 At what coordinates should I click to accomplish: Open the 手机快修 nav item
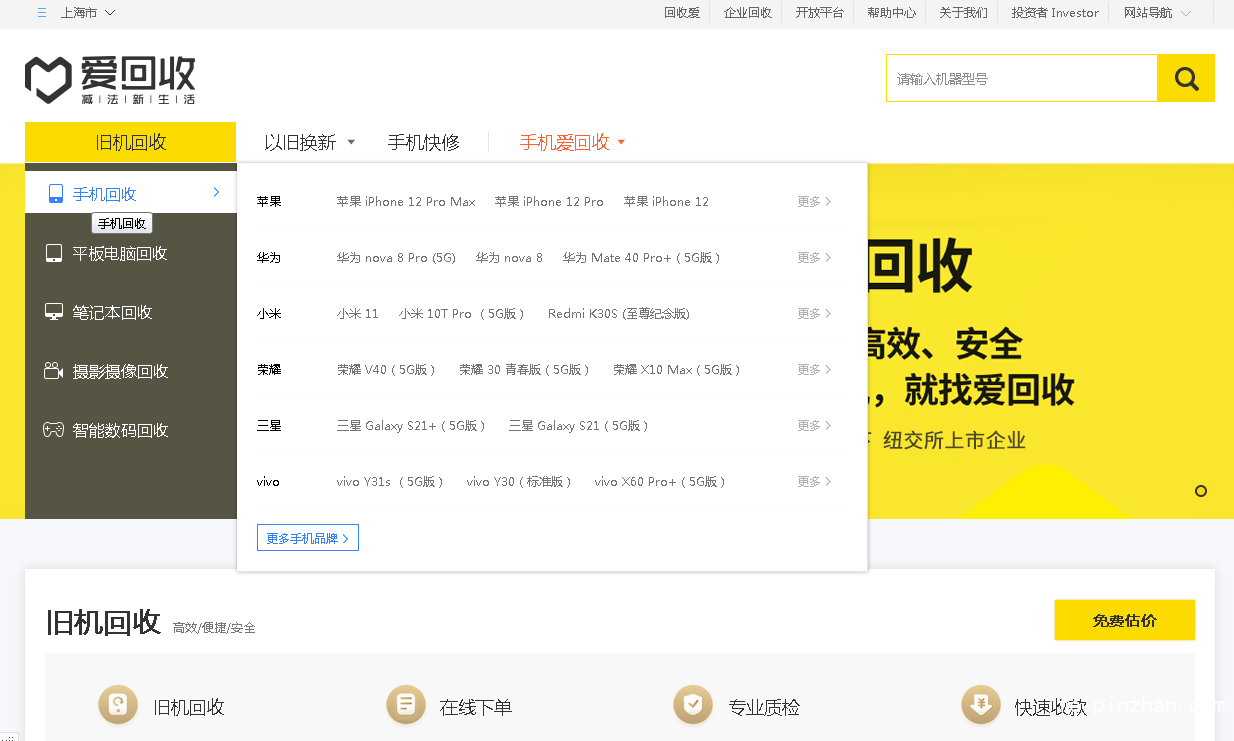pyautogui.click(x=424, y=142)
